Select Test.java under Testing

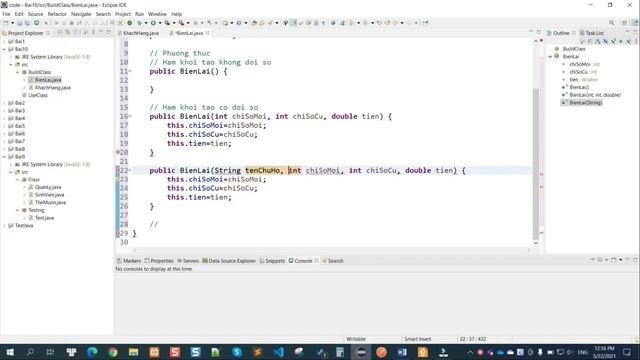(x=44, y=218)
